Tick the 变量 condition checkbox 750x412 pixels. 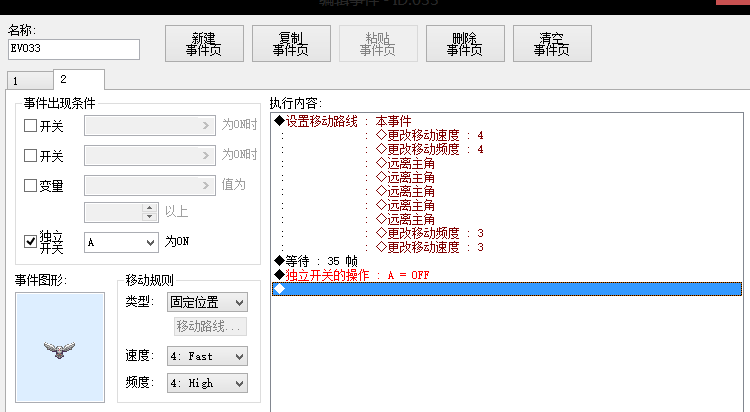coord(31,185)
